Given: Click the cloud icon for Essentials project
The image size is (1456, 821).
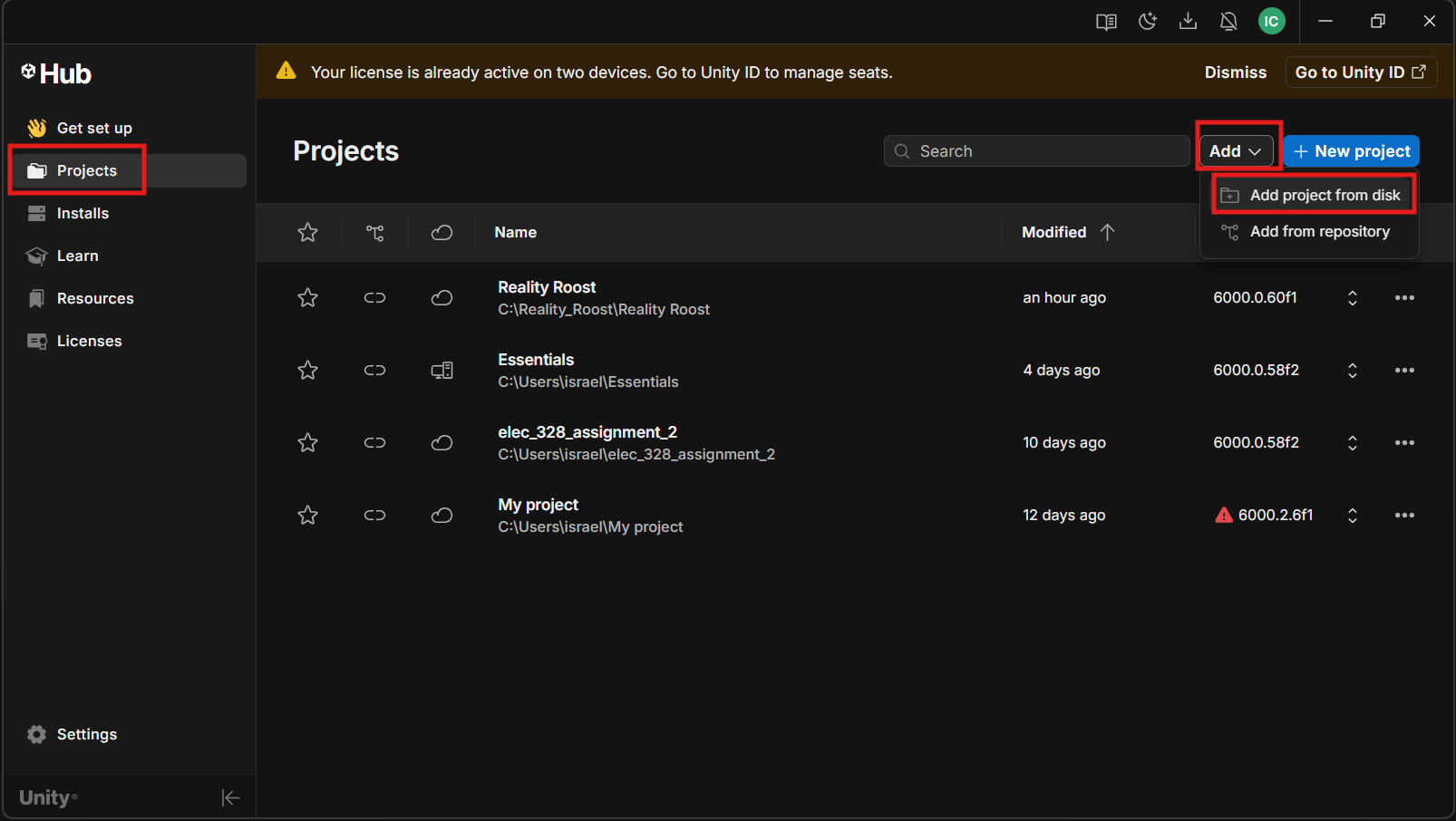Looking at the screenshot, I should [x=442, y=371].
